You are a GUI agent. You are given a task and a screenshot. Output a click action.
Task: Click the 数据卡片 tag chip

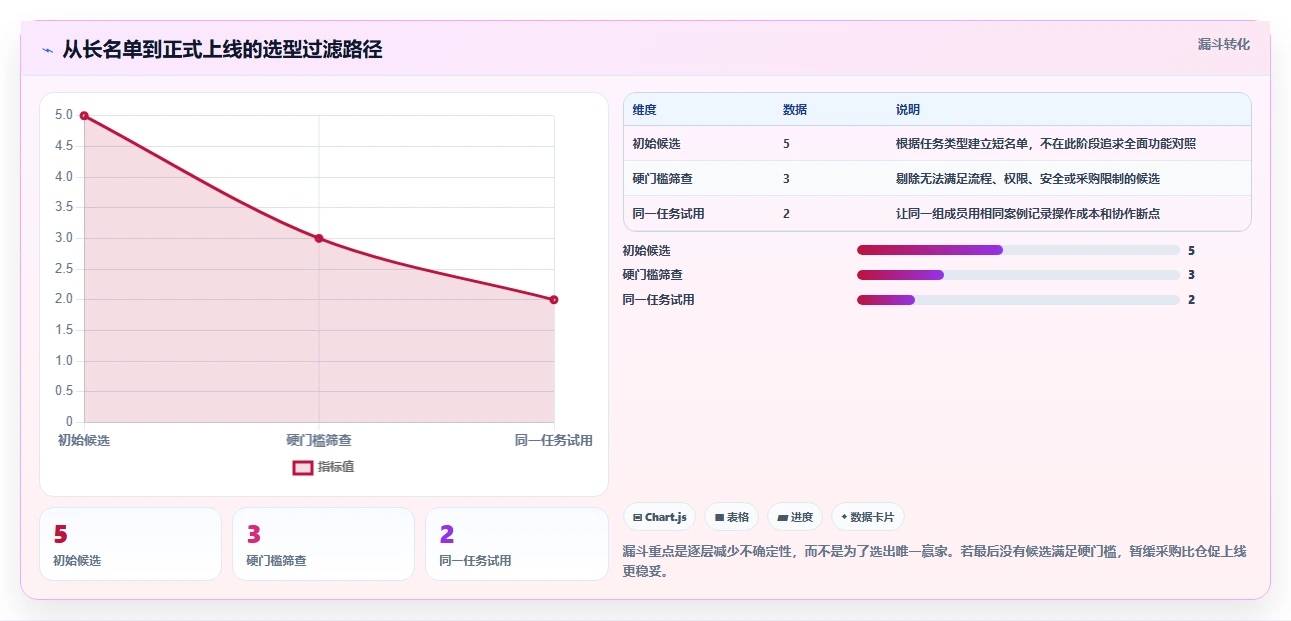click(868, 517)
